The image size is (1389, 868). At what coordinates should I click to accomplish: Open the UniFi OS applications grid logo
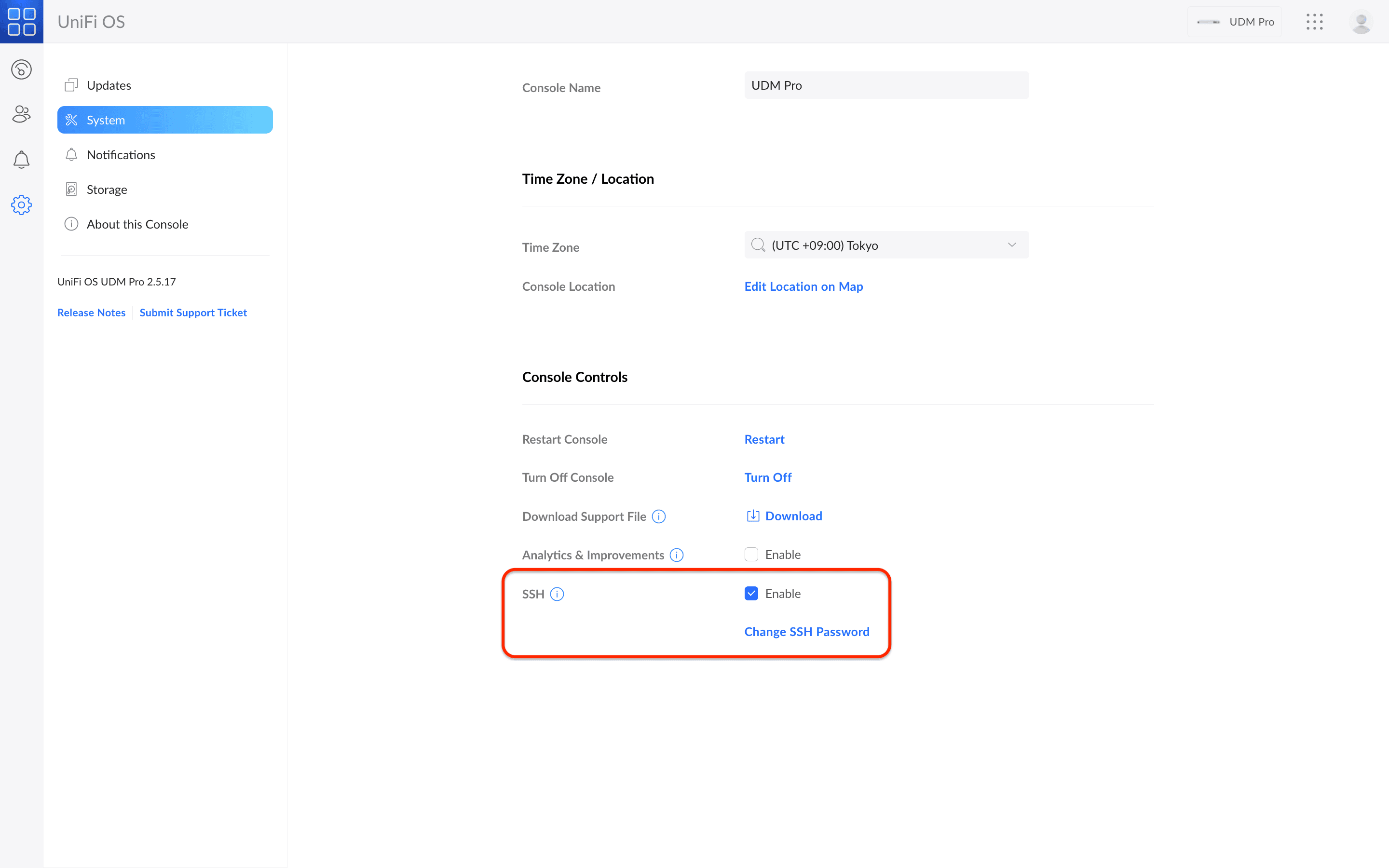[x=21, y=21]
